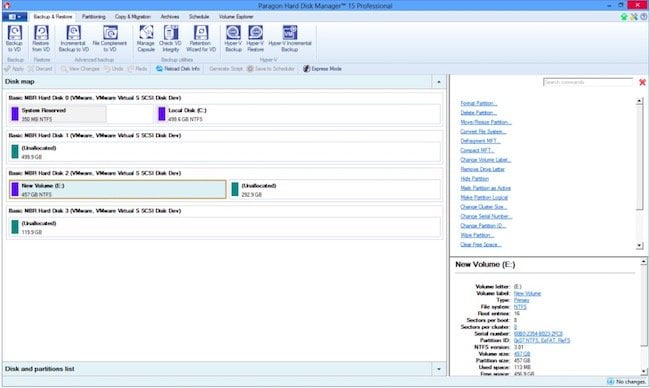The width and height of the screenshot is (650, 388).
Task: Click the Backup to VD icon
Action: coord(15,38)
